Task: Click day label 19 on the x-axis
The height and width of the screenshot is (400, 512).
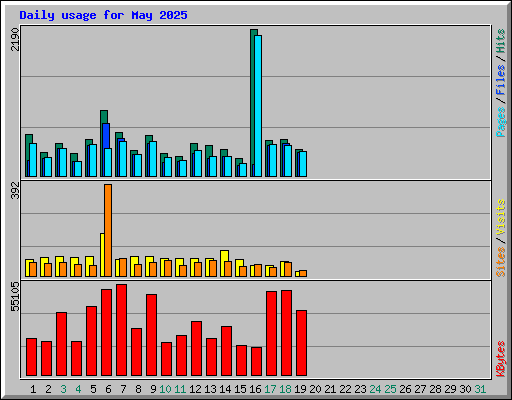Action: (300, 389)
